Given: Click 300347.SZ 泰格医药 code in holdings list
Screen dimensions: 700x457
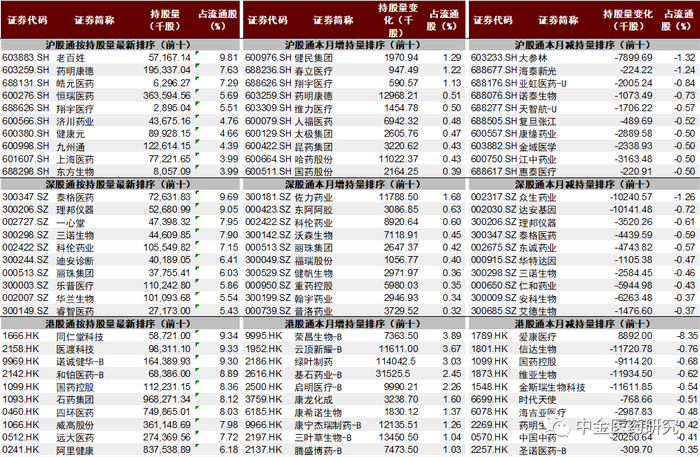Looking at the screenshot, I should coord(25,197).
